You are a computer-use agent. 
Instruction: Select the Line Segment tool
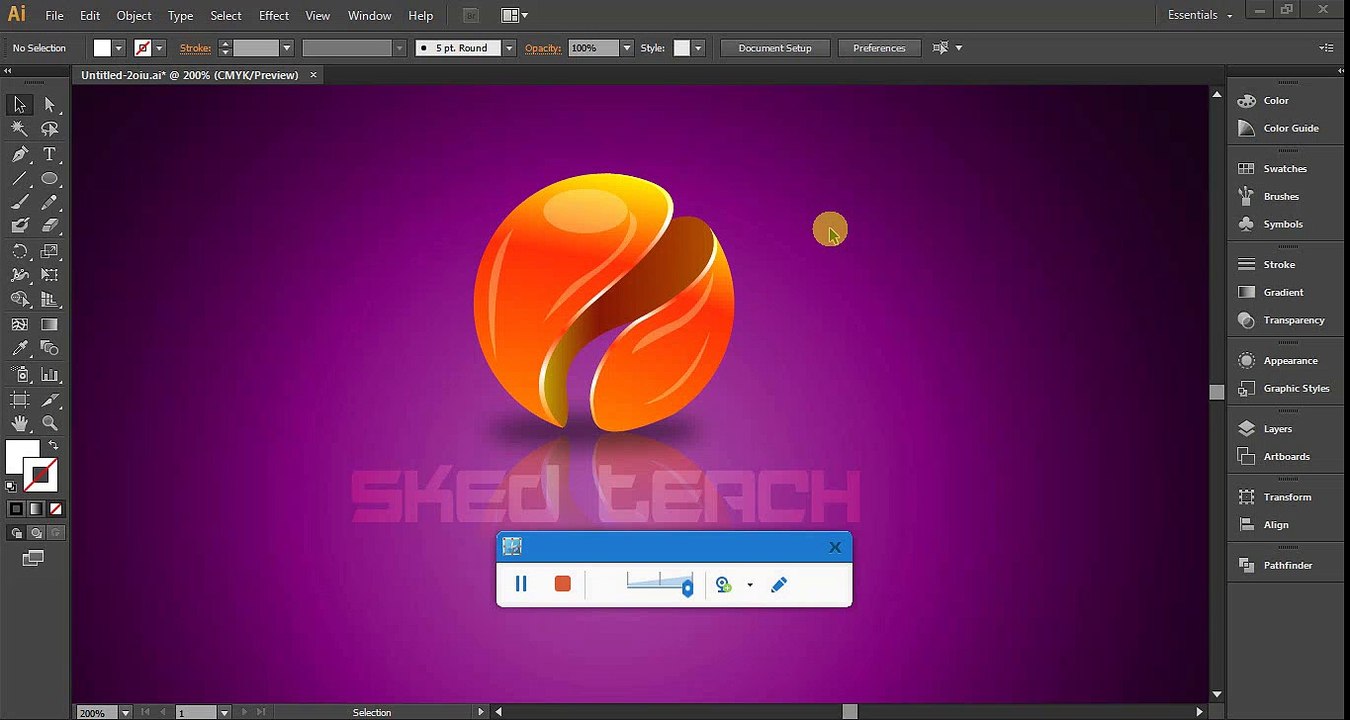coord(19,178)
